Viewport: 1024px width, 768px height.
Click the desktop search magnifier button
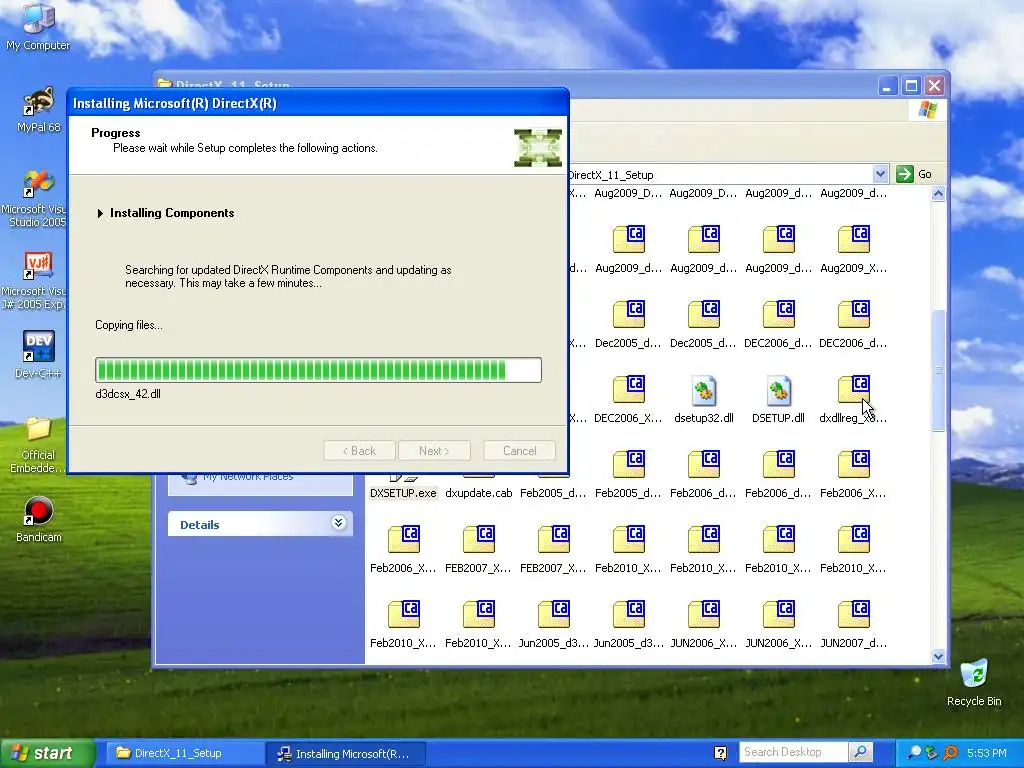coord(861,752)
